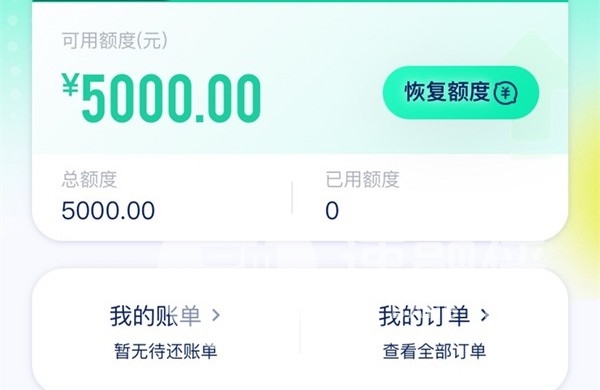
Task: Click the ¥ symbol before the green amount
Action: (70, 84)
